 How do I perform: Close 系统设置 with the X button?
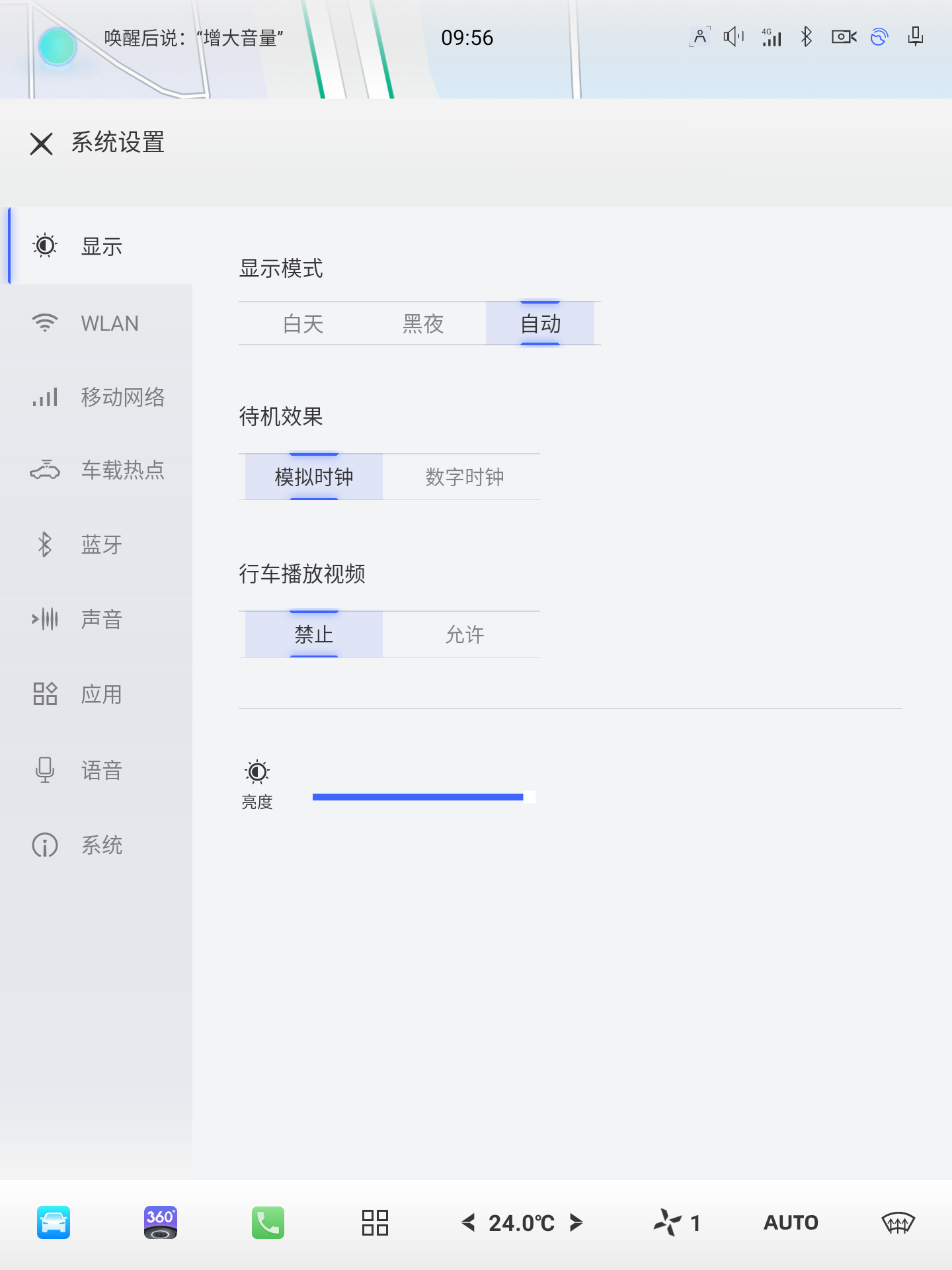pos(41,144)
